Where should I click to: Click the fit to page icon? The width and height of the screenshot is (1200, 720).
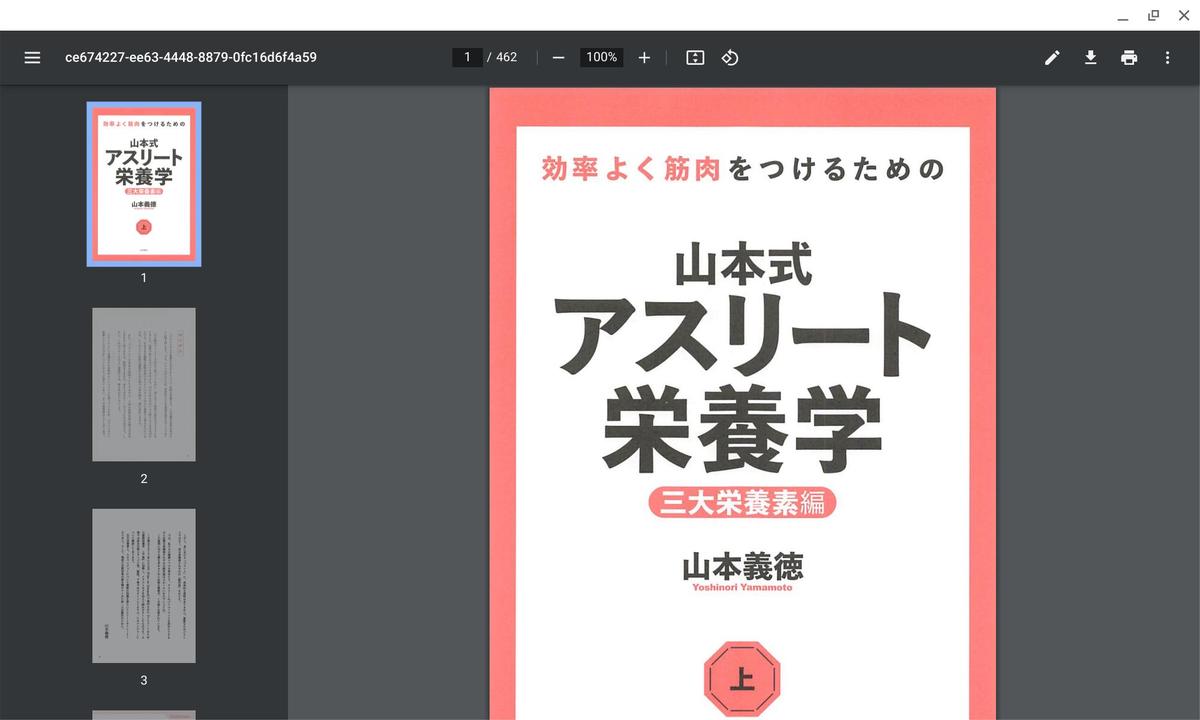point(695,58)
